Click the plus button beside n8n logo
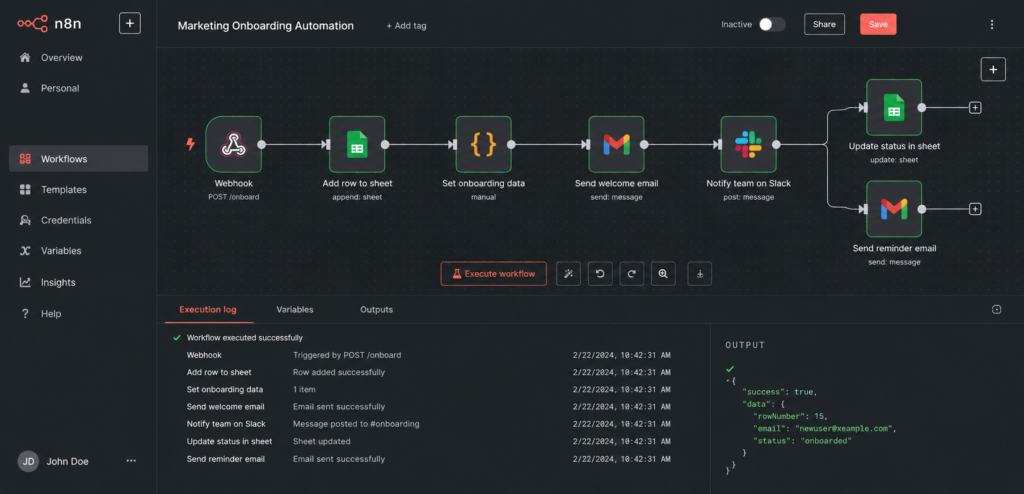1024x494 pixels. (130, 24)
